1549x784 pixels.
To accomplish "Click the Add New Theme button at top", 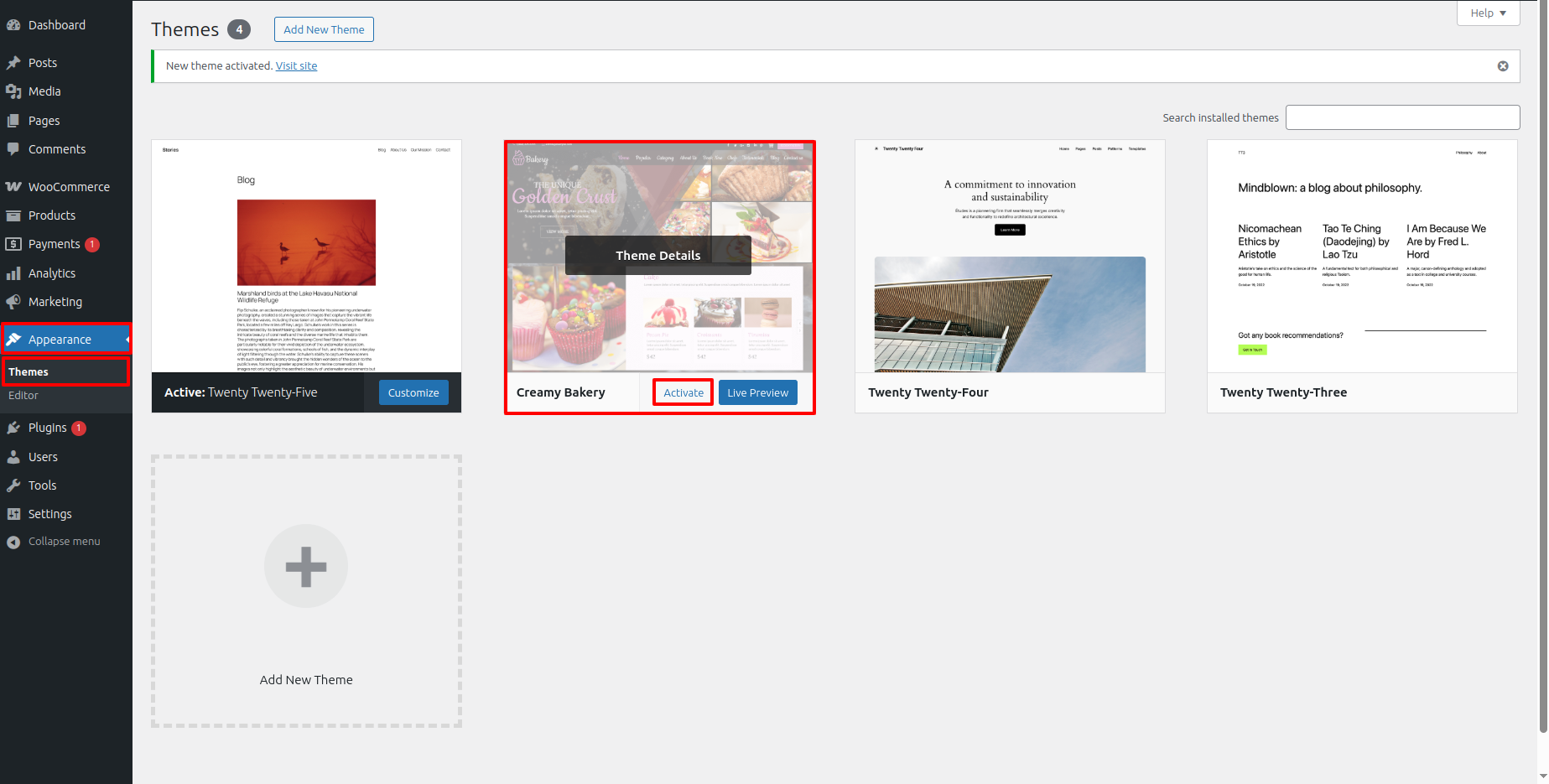I will point(324,29).
